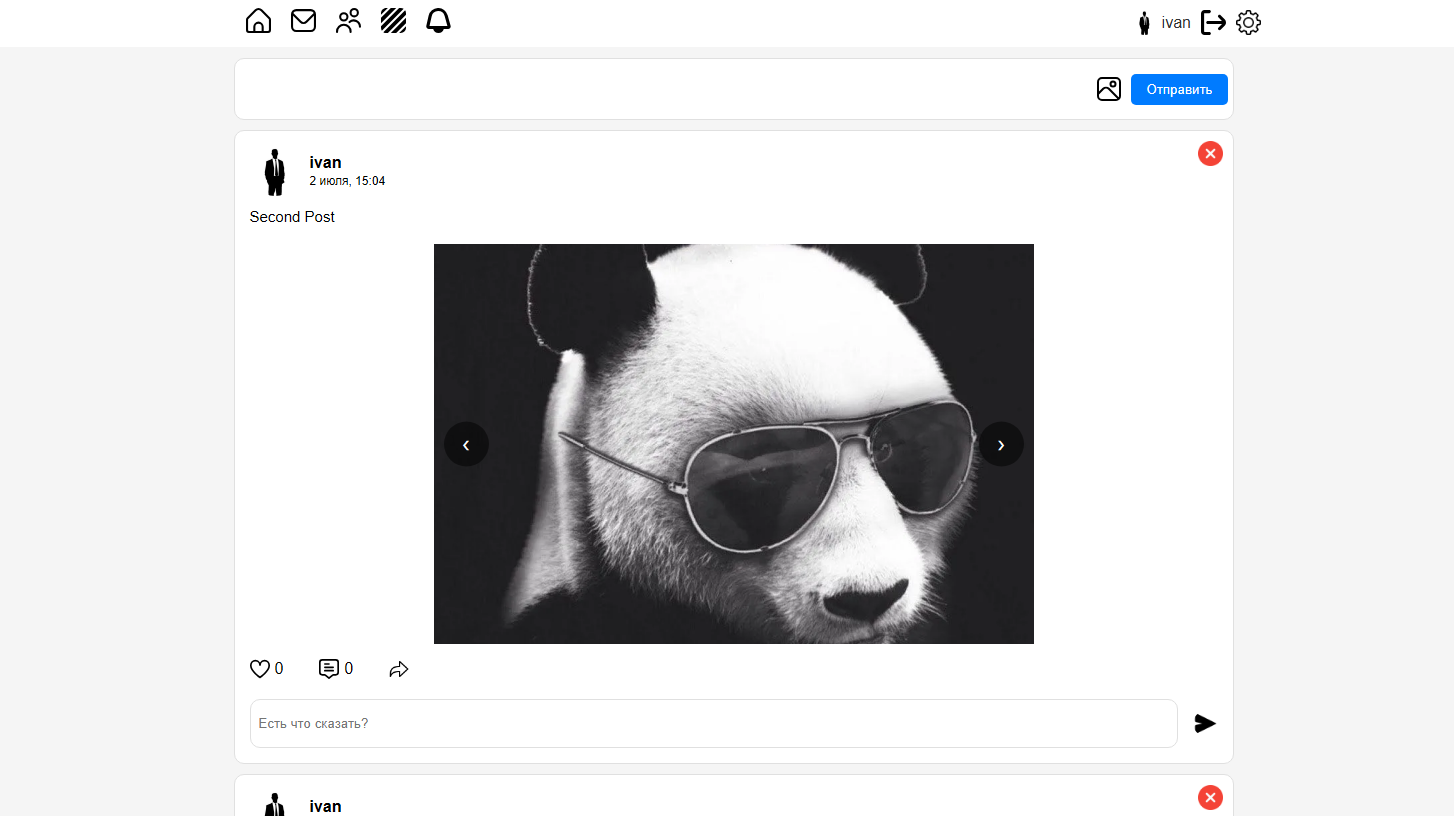
Task: Open the home feed icon
Action: 258,21
